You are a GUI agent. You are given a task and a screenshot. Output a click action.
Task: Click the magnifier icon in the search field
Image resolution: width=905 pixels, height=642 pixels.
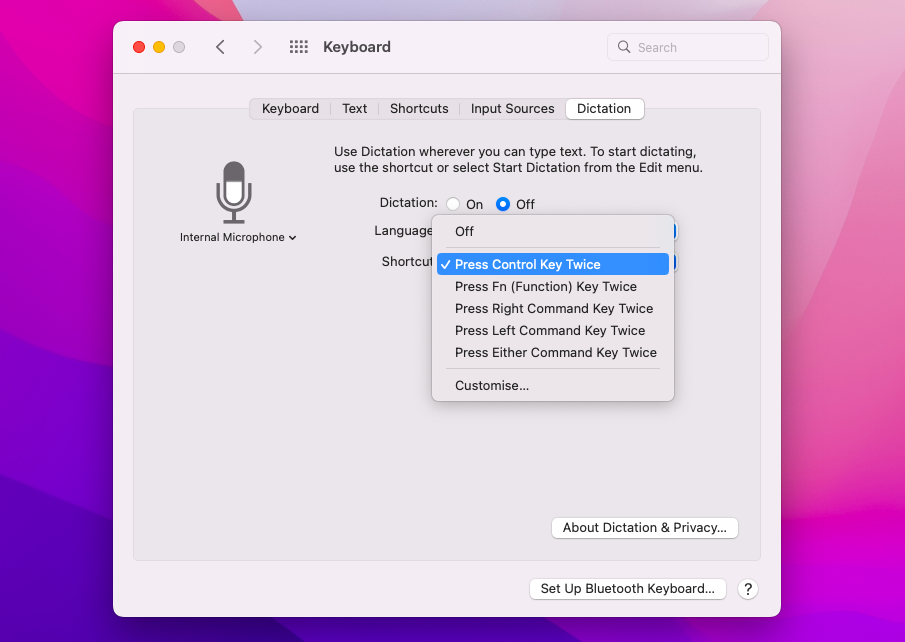[x=623, y=46]
